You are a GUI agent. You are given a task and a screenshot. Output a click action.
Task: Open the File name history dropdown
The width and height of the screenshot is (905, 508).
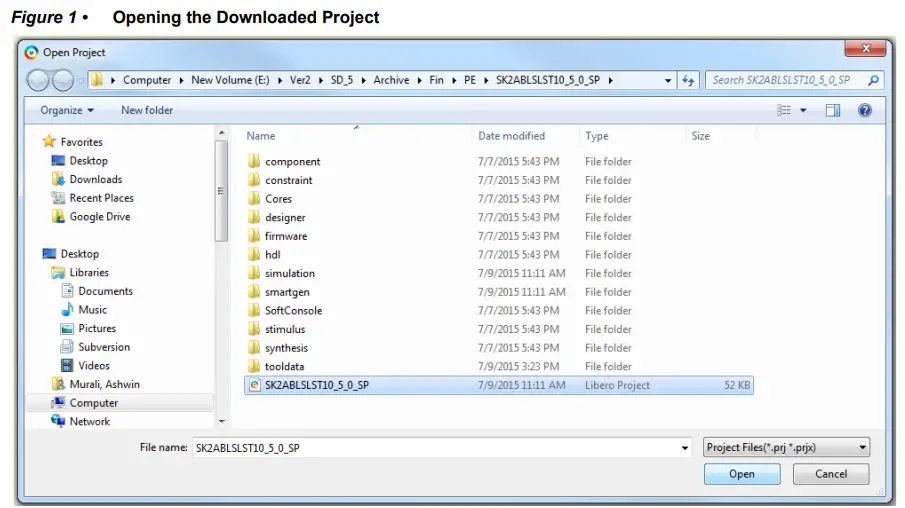tap(685, 448)
